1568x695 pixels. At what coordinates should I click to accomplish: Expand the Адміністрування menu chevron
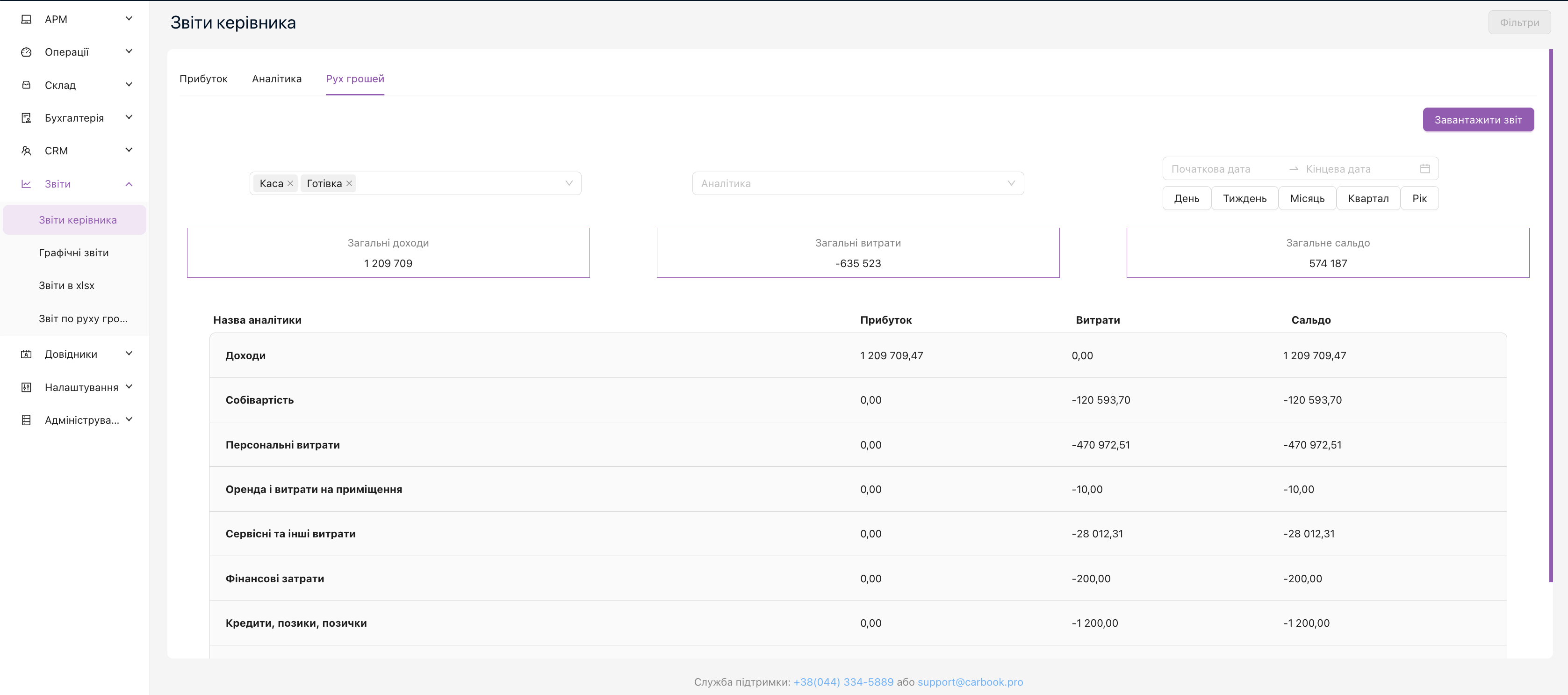[x=129, y=420]
